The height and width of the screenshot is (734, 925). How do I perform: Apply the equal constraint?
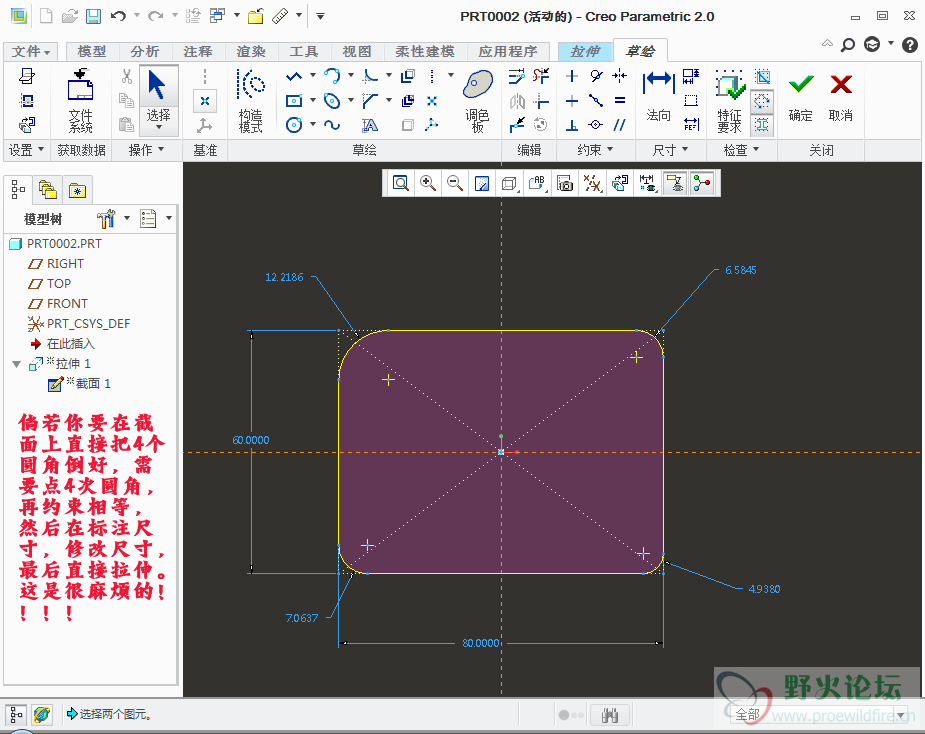click(619, 101)
